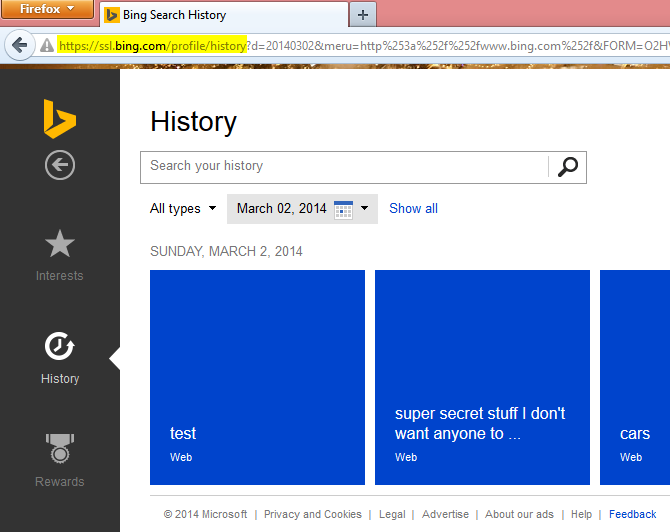Select the History clock icon
The width and height of the screenshot is (670, 532).
[60, 346]
